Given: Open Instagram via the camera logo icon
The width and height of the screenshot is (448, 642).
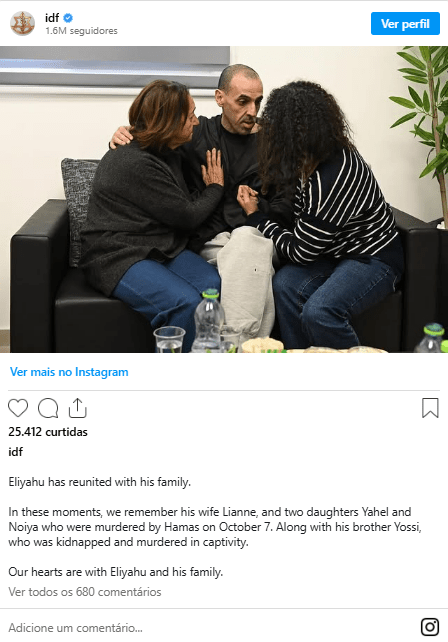Looking at the screenshot, I should (430, 627).
